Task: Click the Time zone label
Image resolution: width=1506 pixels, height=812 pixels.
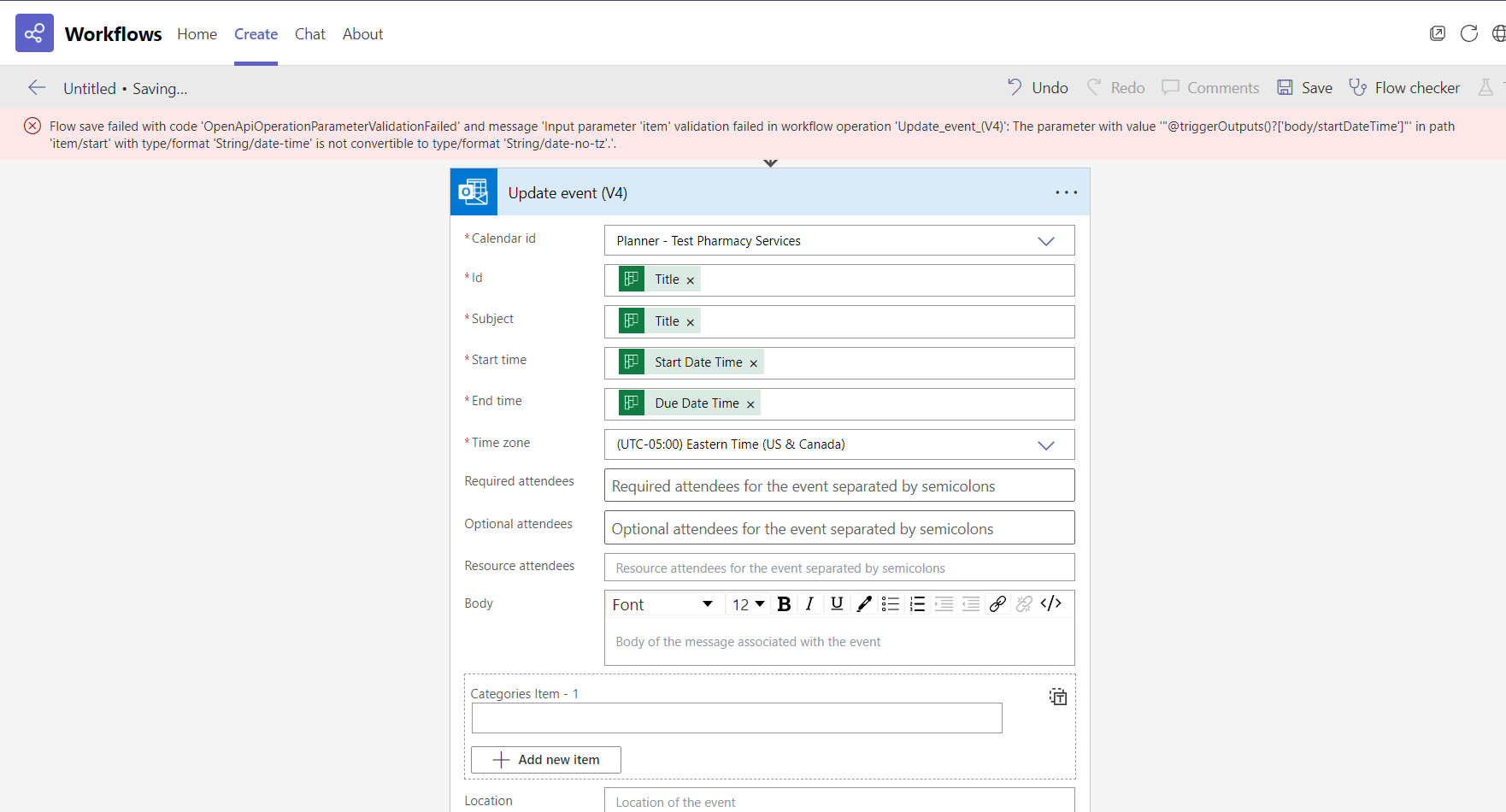Action: point(501,443)
